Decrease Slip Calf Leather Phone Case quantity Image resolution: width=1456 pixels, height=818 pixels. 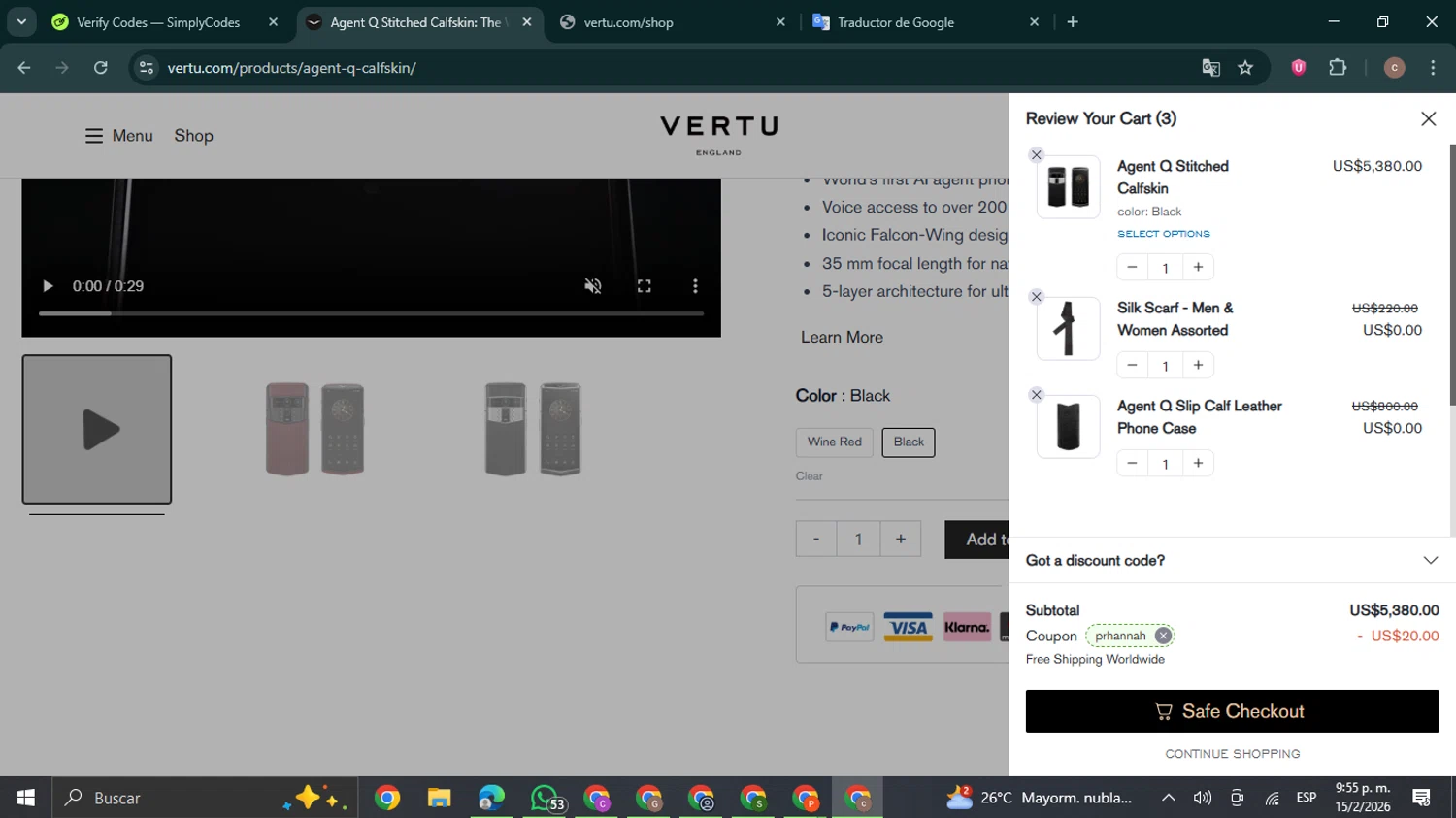click(x=1132, y=463)
